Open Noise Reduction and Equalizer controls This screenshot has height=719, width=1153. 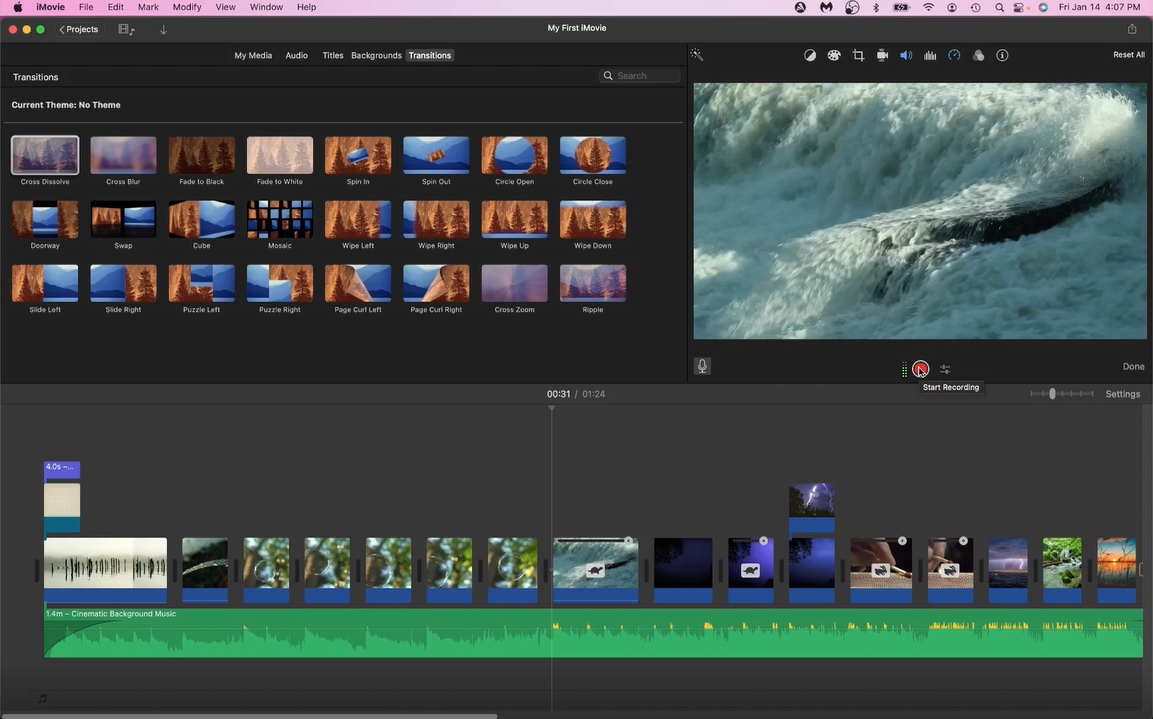click(930, 55)
